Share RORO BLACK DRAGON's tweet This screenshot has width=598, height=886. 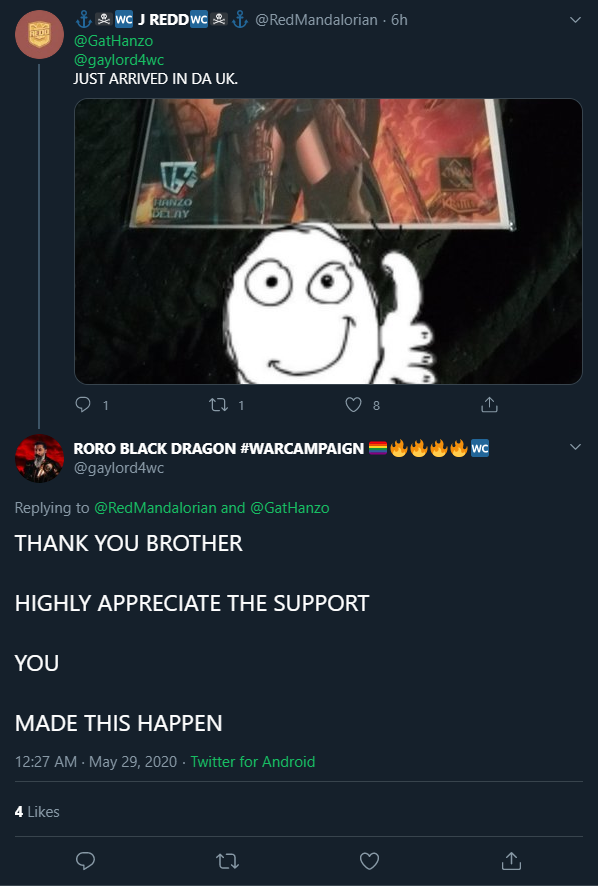pos(511,861)
